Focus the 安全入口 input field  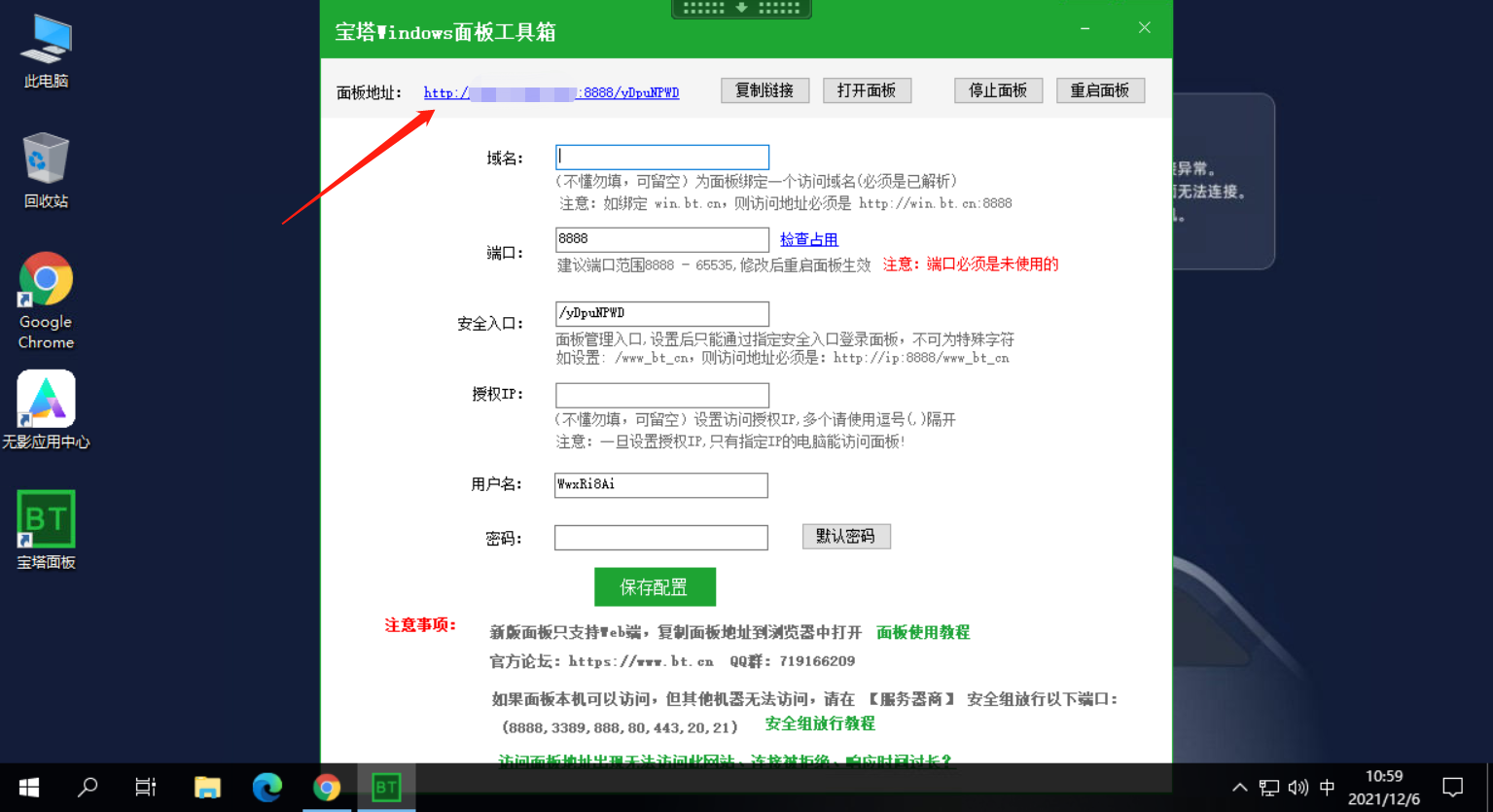pos(662,313)
